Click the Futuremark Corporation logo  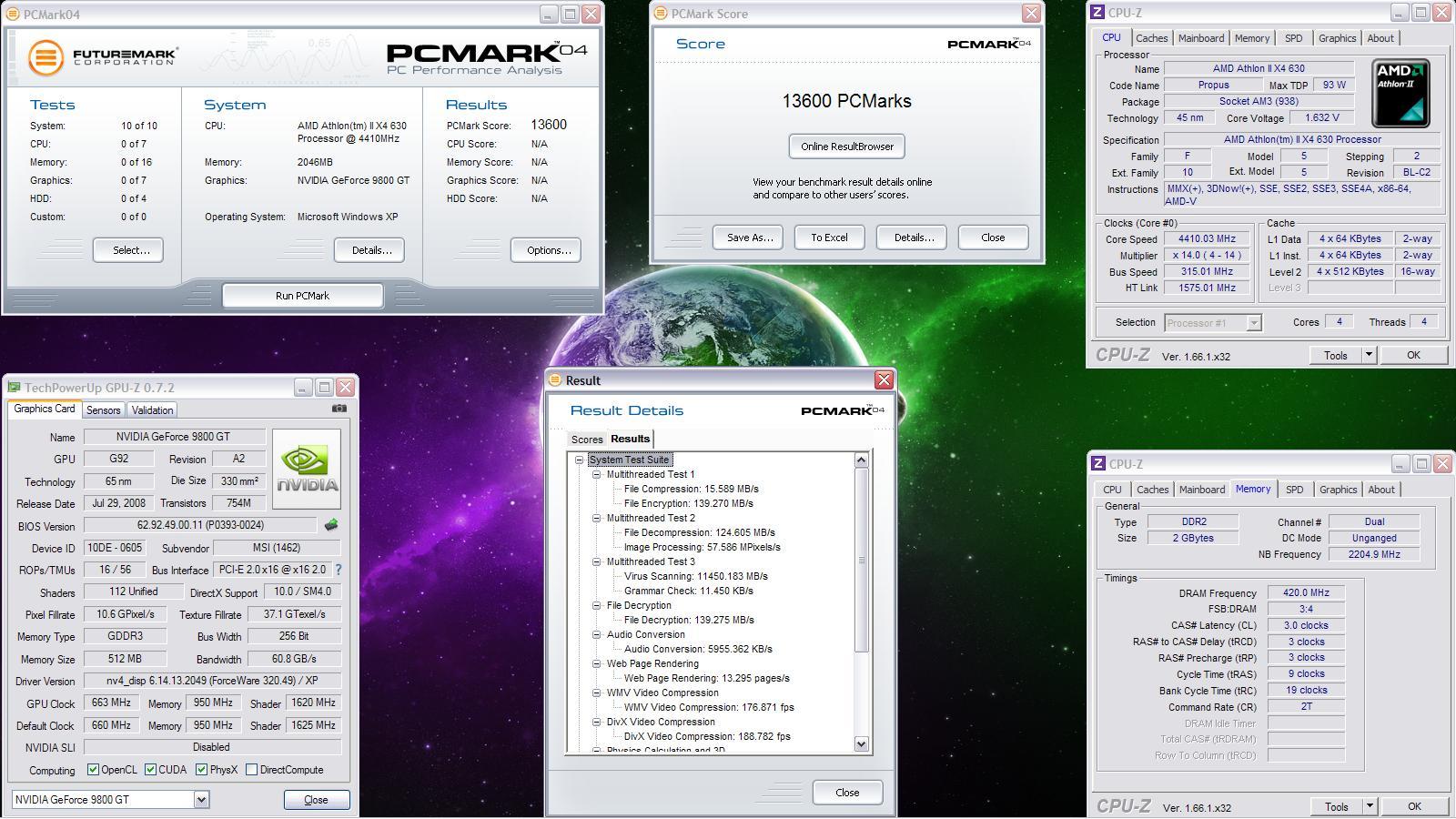click(x=103, y=57)
